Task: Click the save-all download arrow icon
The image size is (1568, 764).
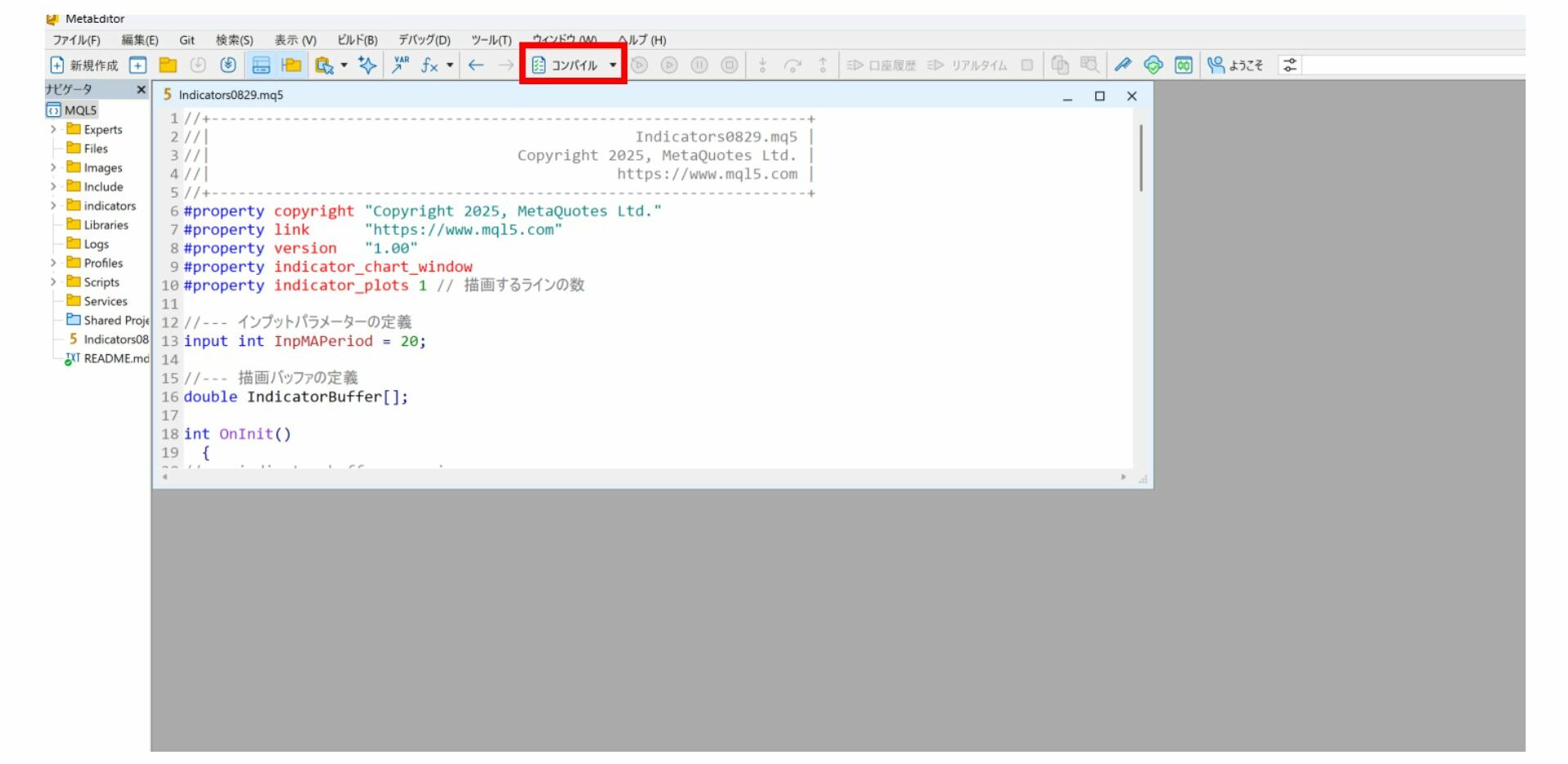Action: point(228,65)
